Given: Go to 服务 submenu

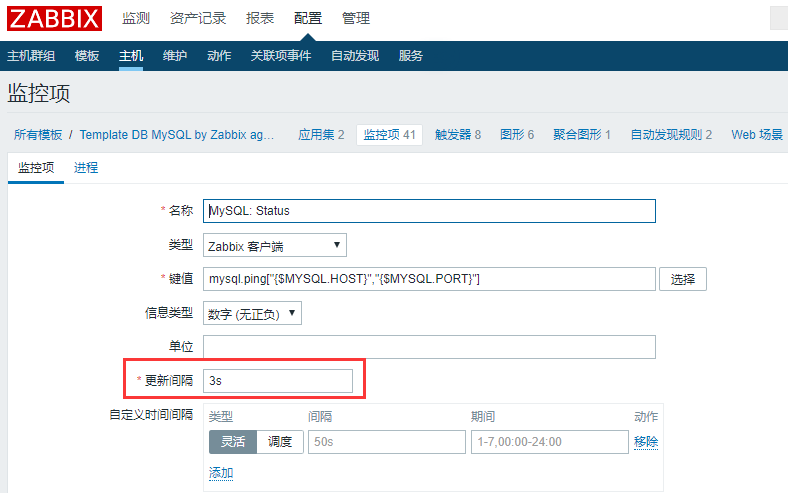Looking at the screenshot, I should pos(411,56).
